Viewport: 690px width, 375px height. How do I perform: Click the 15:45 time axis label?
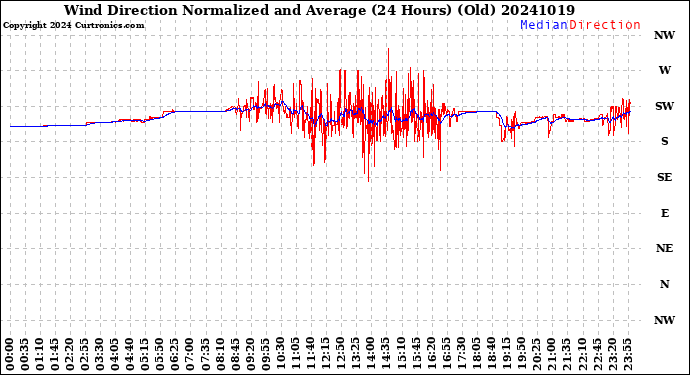tap(415, 355)
